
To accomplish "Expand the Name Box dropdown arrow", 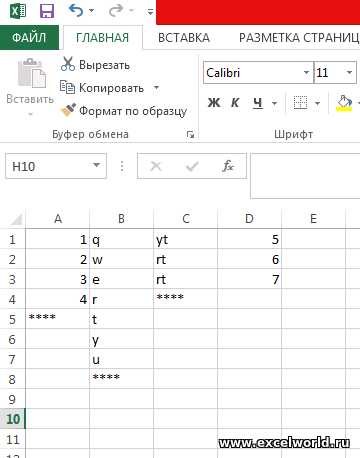I will click(96, 165).
